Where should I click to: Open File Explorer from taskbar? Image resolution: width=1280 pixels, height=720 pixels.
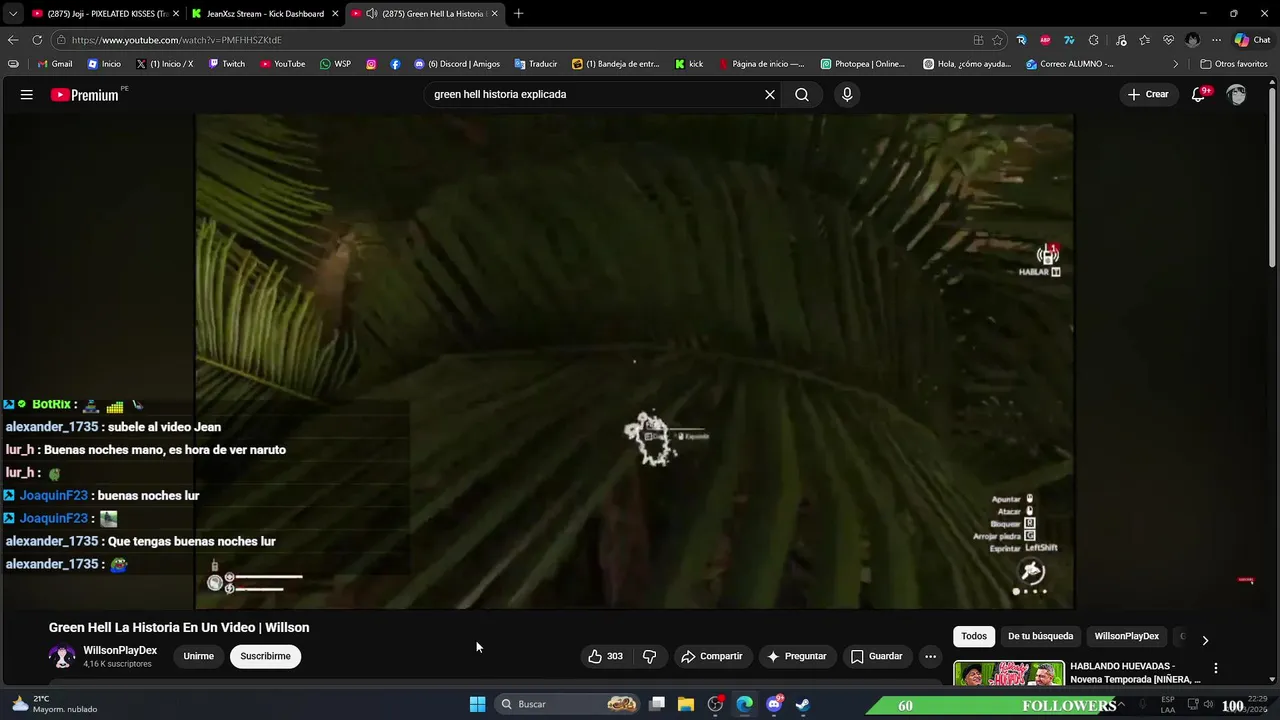(x=686, y=704)
